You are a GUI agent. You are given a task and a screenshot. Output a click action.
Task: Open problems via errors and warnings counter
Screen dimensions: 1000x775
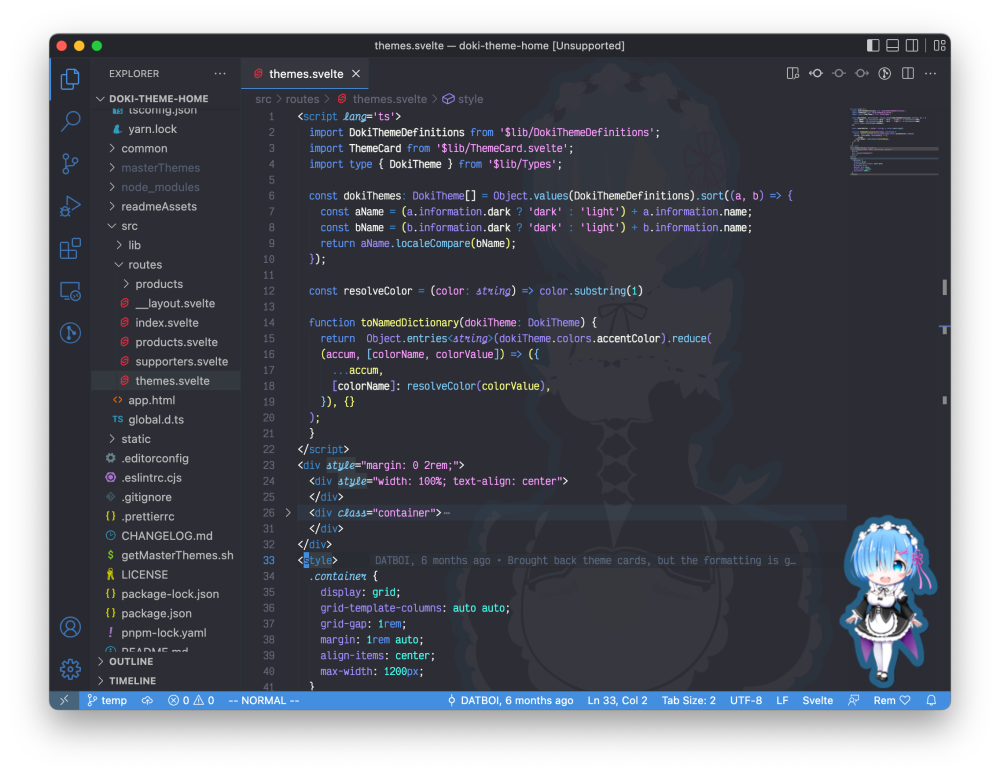[191, 700]
